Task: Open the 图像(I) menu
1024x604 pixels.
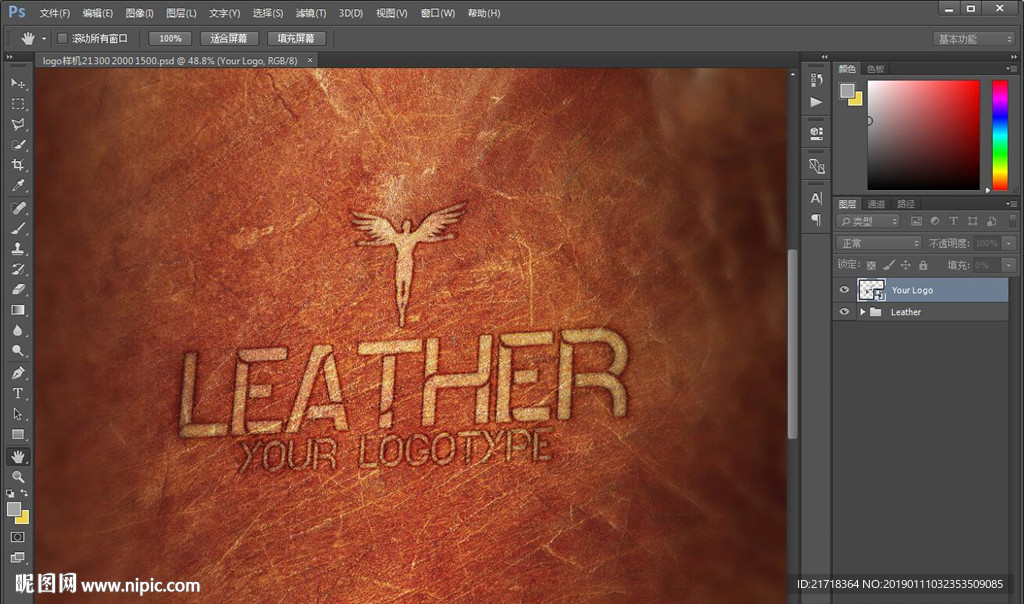Action: [140, 13]
